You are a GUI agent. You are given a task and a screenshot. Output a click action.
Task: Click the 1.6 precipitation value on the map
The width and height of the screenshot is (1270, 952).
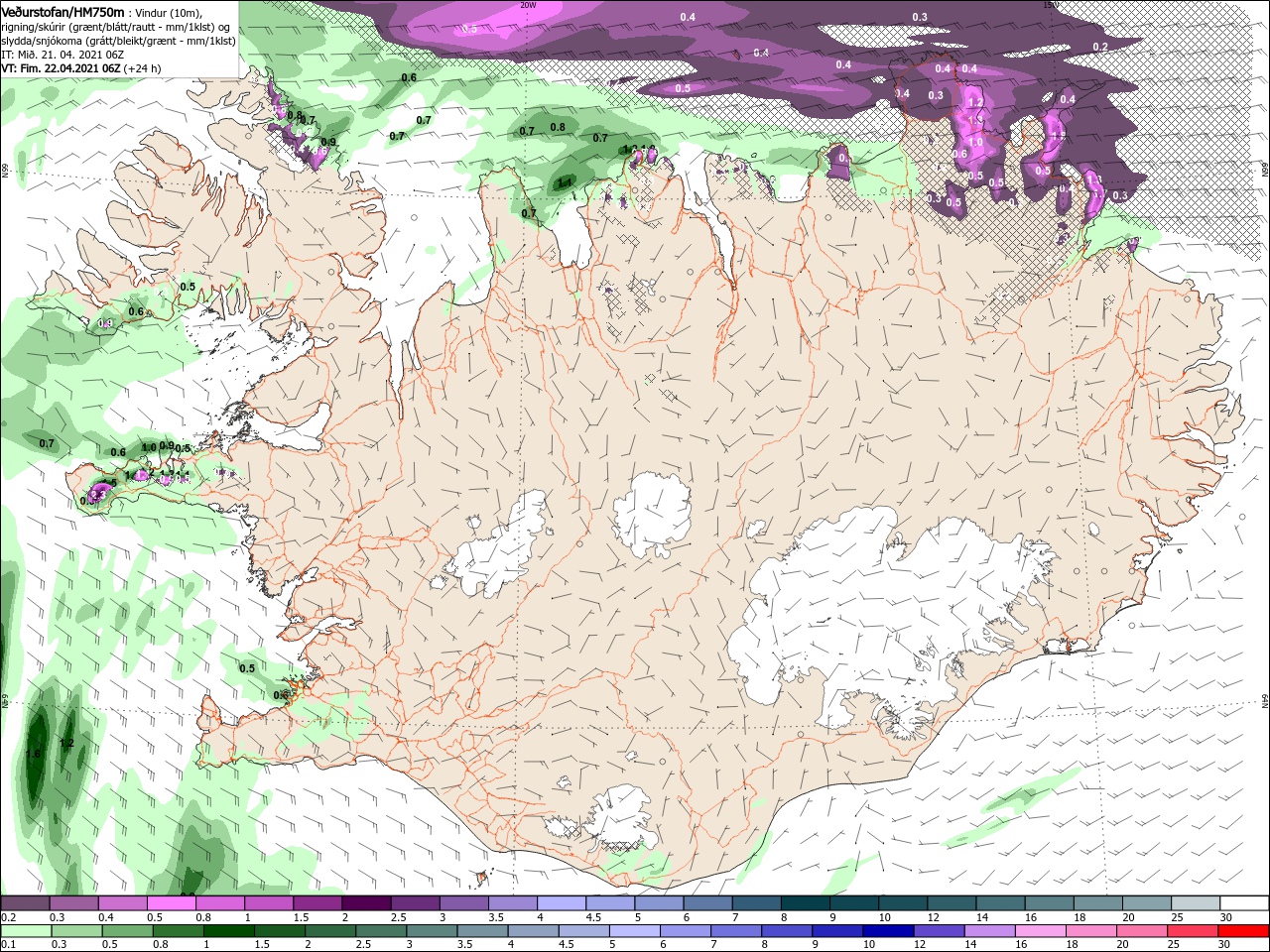tap(33, 754)
